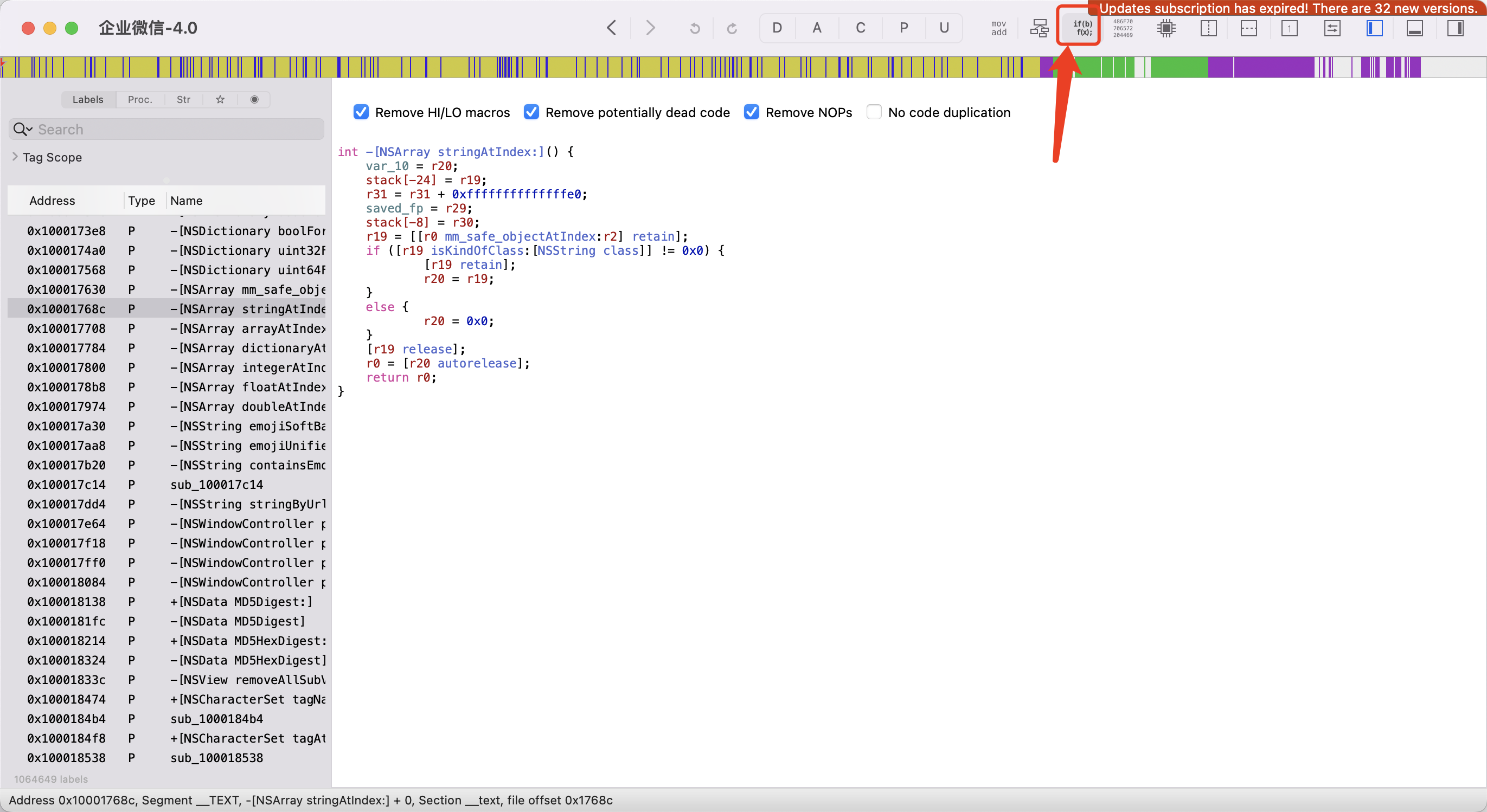This screenshot has width=1487, height=812.
Task: Select row -[NSData MD5Digest]
Action: (166, 622)
